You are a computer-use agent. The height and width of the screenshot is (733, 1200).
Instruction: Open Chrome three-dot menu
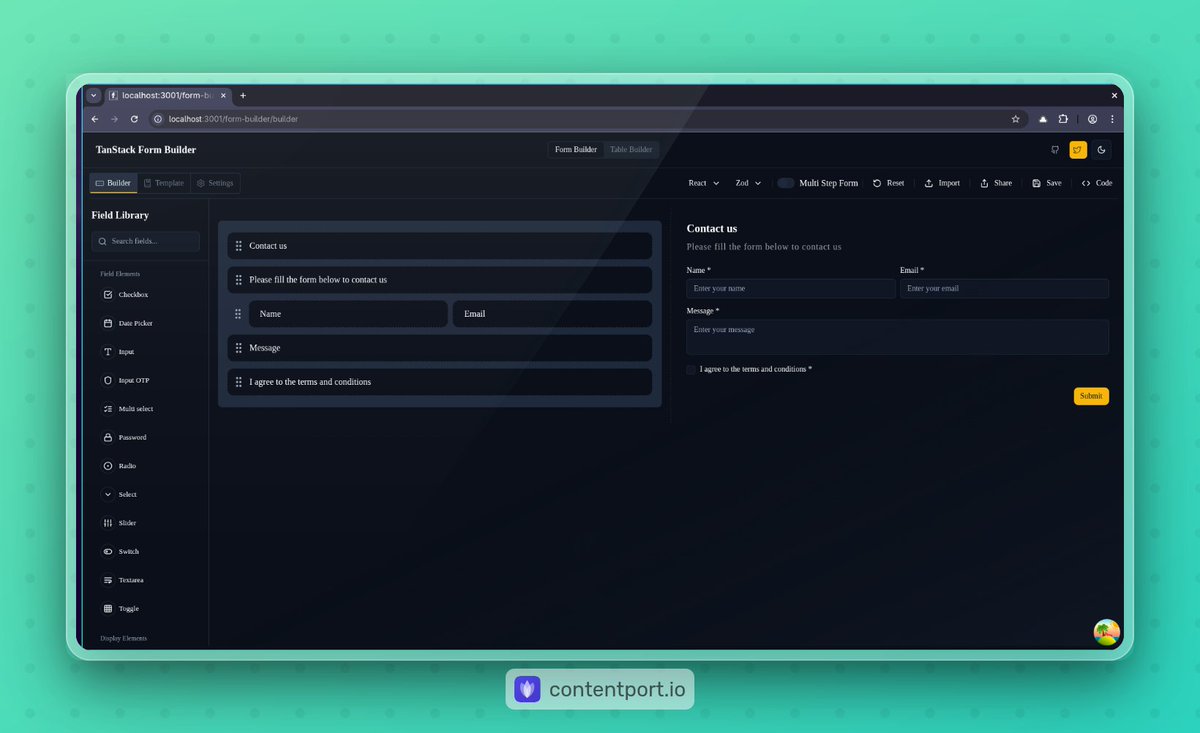click(1112, 119)
